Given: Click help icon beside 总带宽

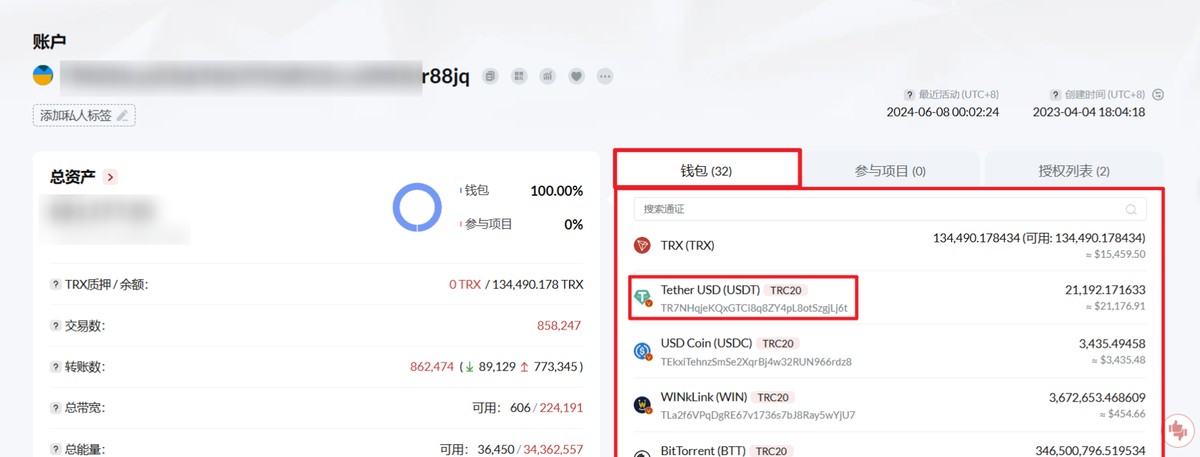Looking at the screenshot, I should click(56, 408).
